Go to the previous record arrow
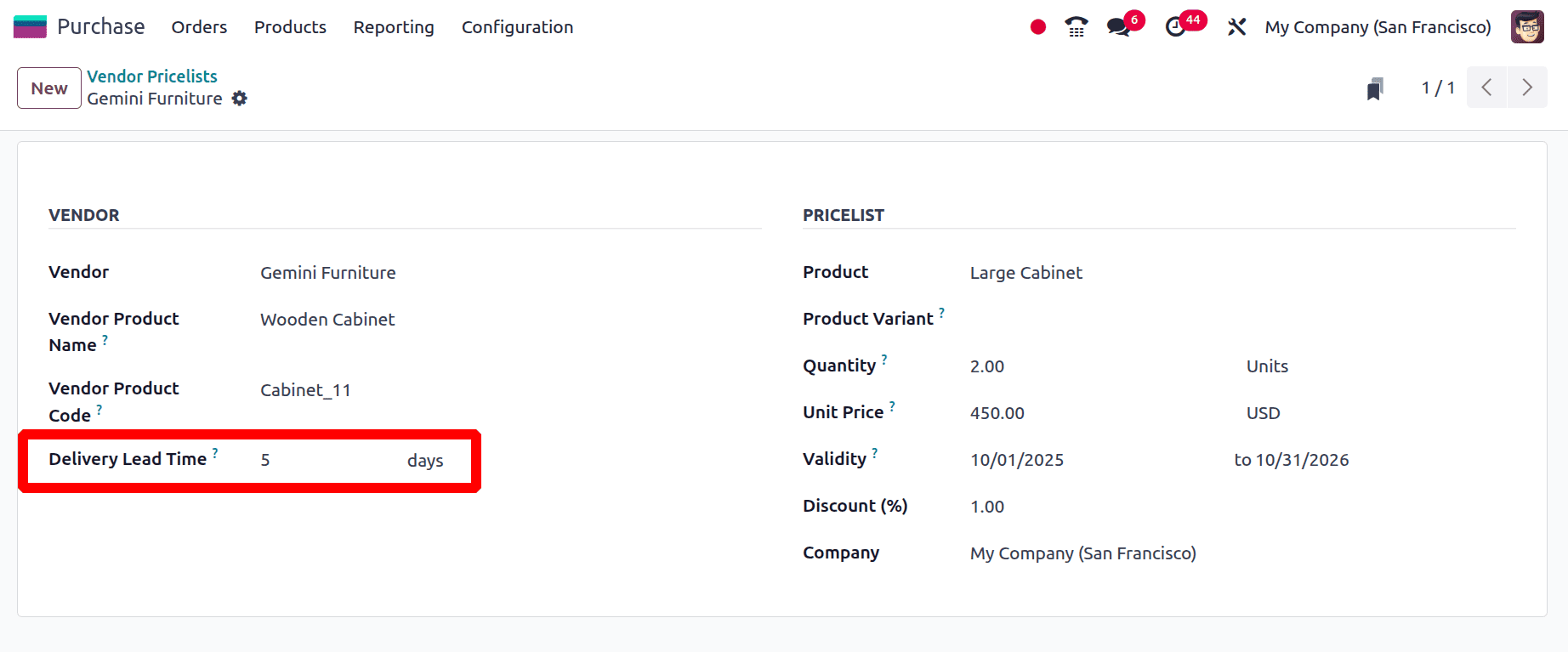 [x=1486, y=87]
